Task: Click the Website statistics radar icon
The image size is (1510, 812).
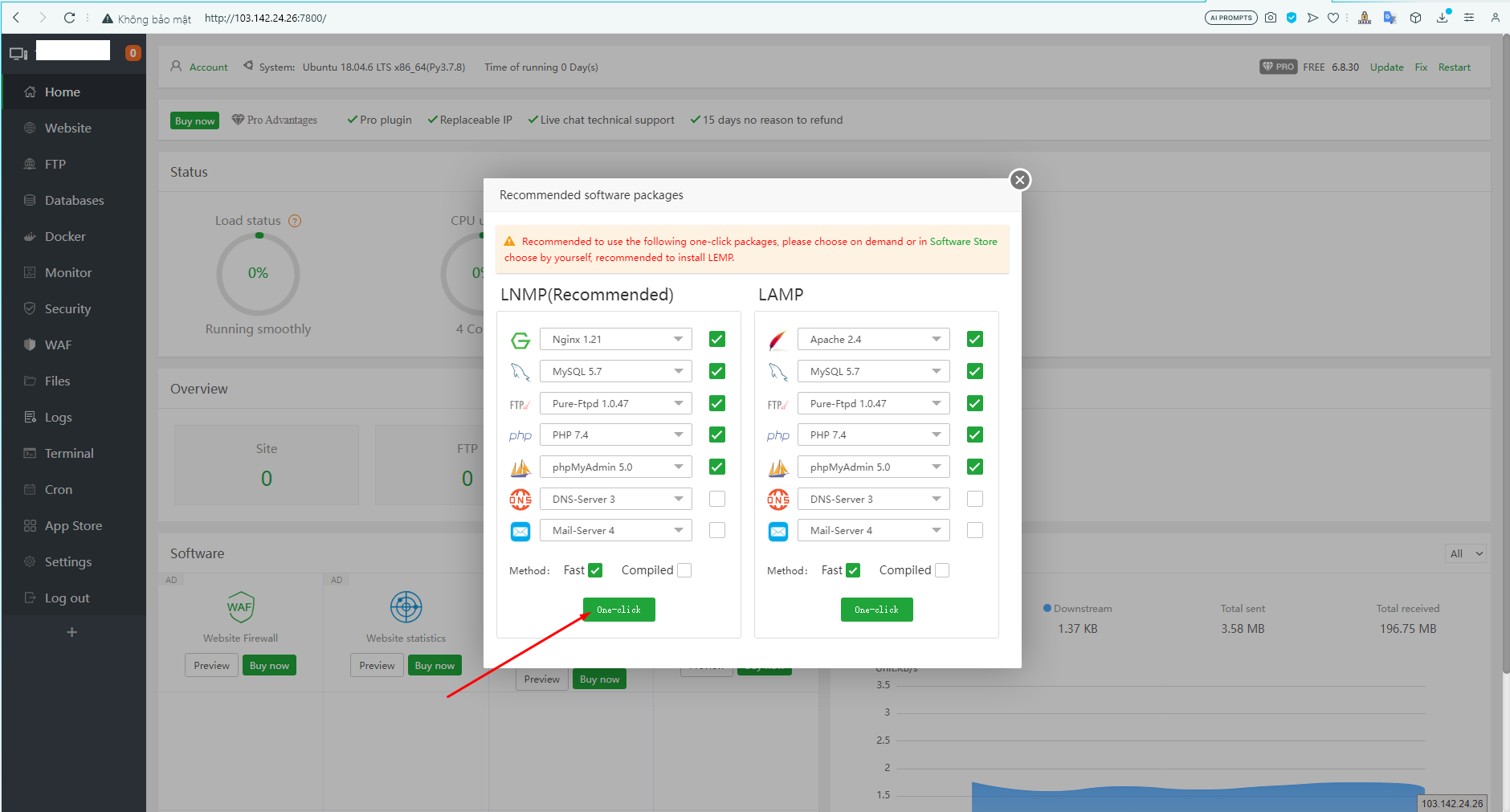Action: (x=406, y=607)
